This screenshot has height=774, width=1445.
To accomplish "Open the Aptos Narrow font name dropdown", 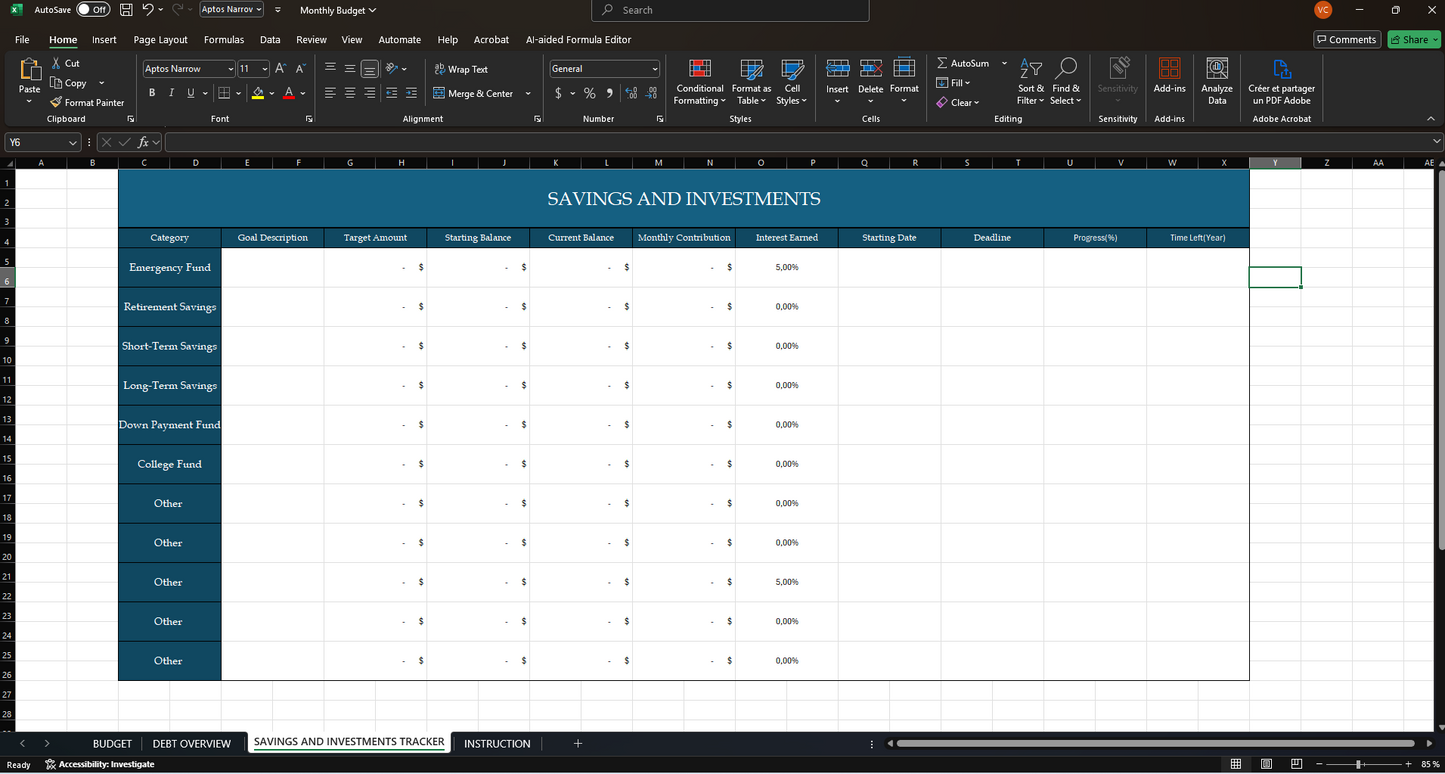I will (x=230, y=69).
